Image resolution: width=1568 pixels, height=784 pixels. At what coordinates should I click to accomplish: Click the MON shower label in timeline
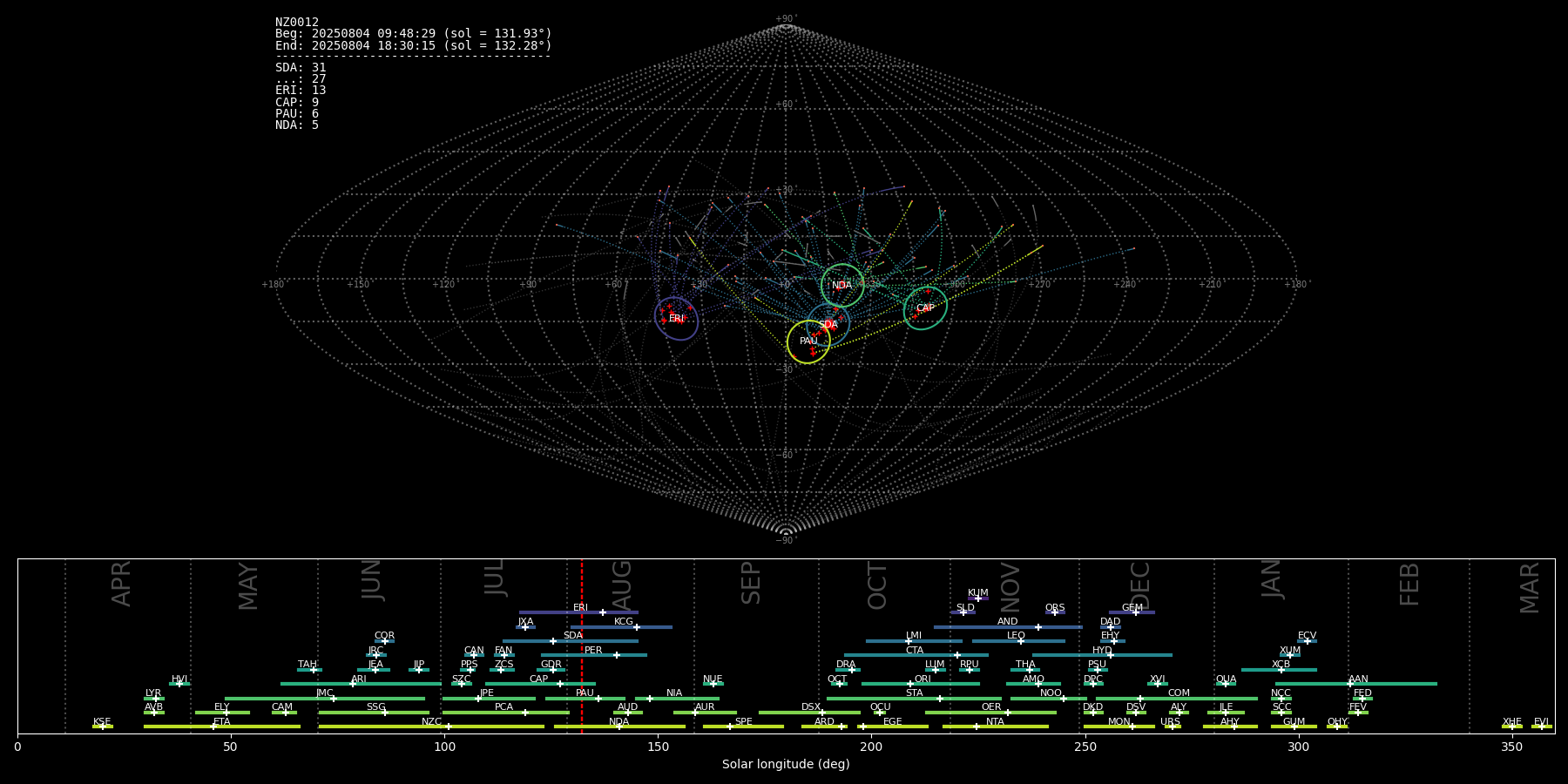1119,722
